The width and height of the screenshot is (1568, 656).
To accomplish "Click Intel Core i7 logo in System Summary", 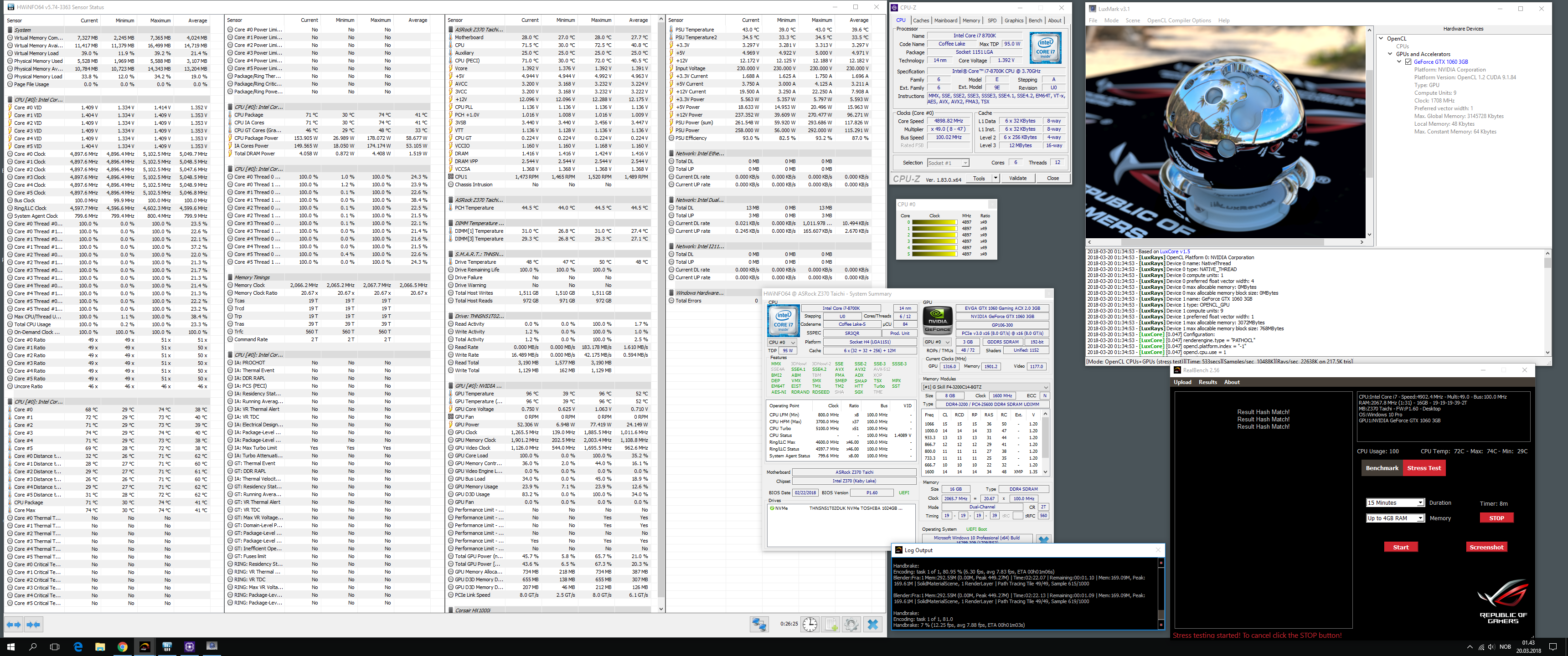I will point(784,321).
